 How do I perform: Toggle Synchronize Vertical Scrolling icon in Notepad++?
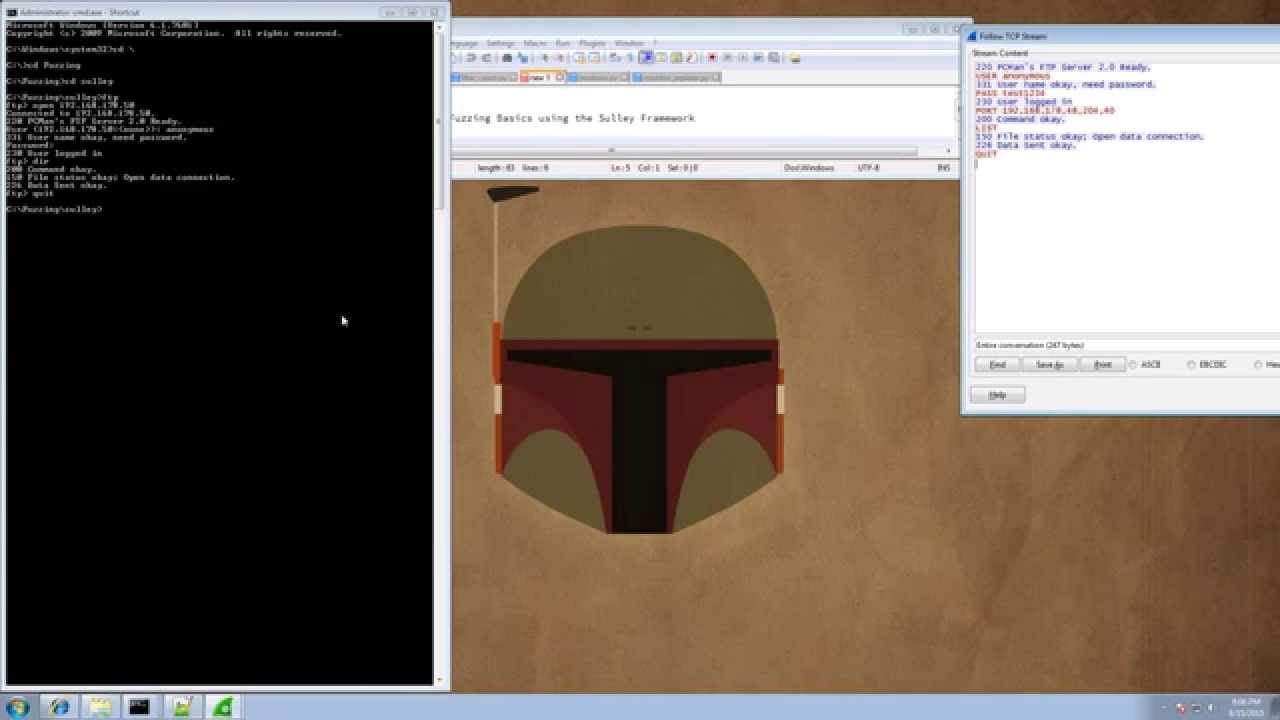pos(580,58)
